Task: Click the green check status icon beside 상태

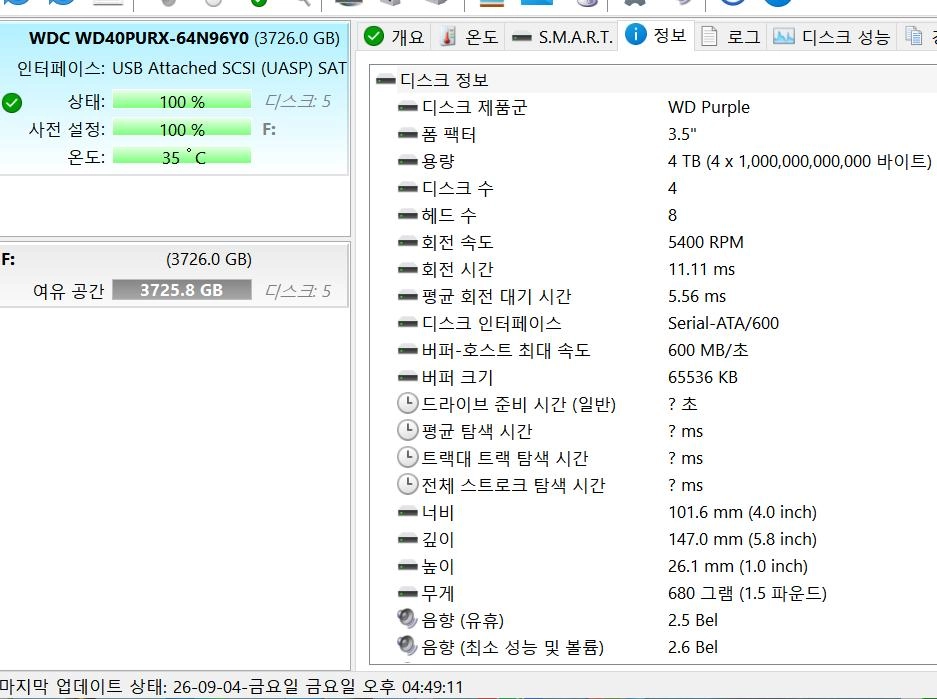Action: coord(12,103)
